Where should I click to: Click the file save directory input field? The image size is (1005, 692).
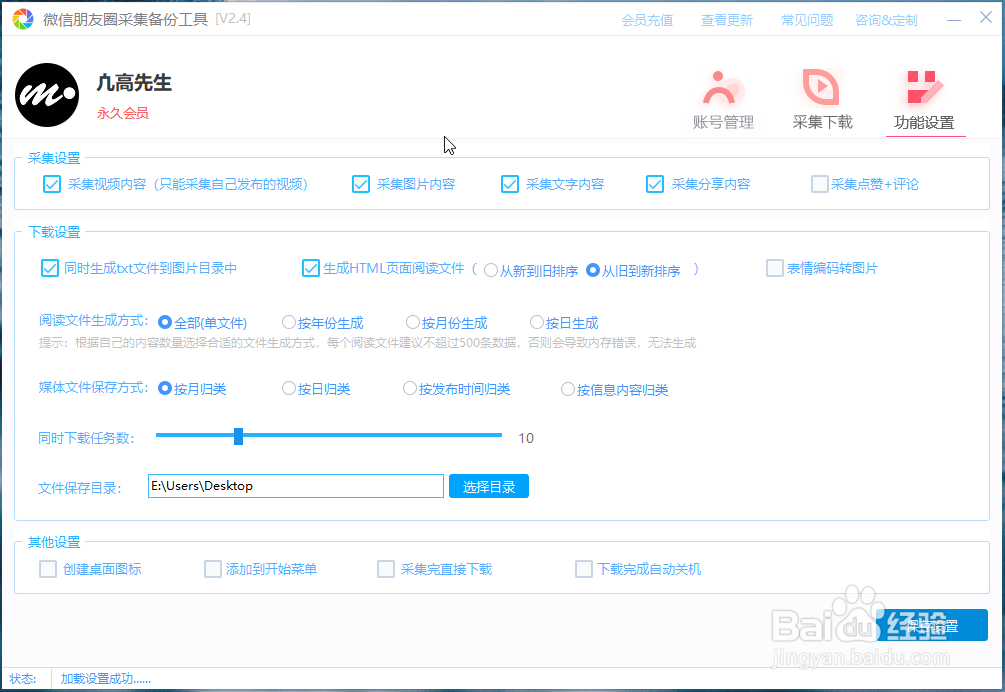coord(295,486)
